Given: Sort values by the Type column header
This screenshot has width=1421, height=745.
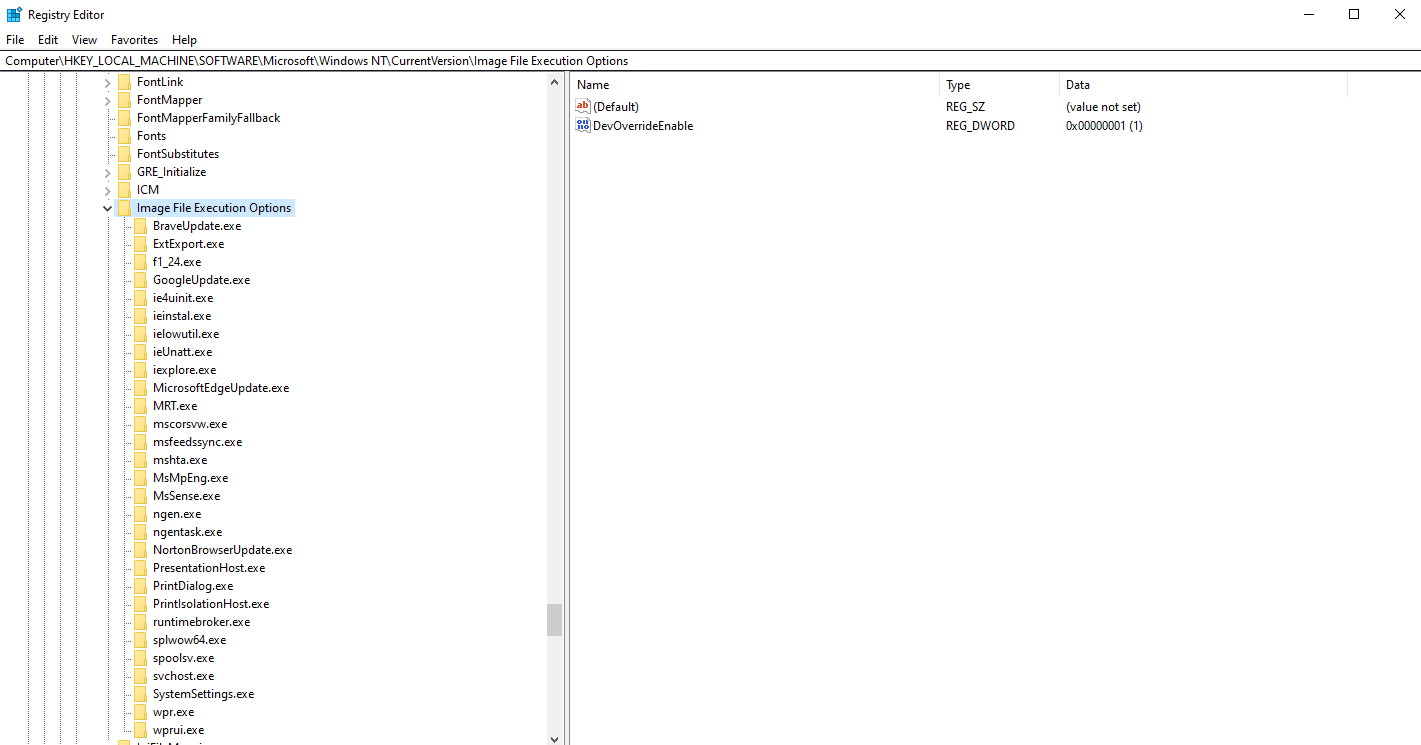Looking at the screenshot, I should pos(1000,85).
